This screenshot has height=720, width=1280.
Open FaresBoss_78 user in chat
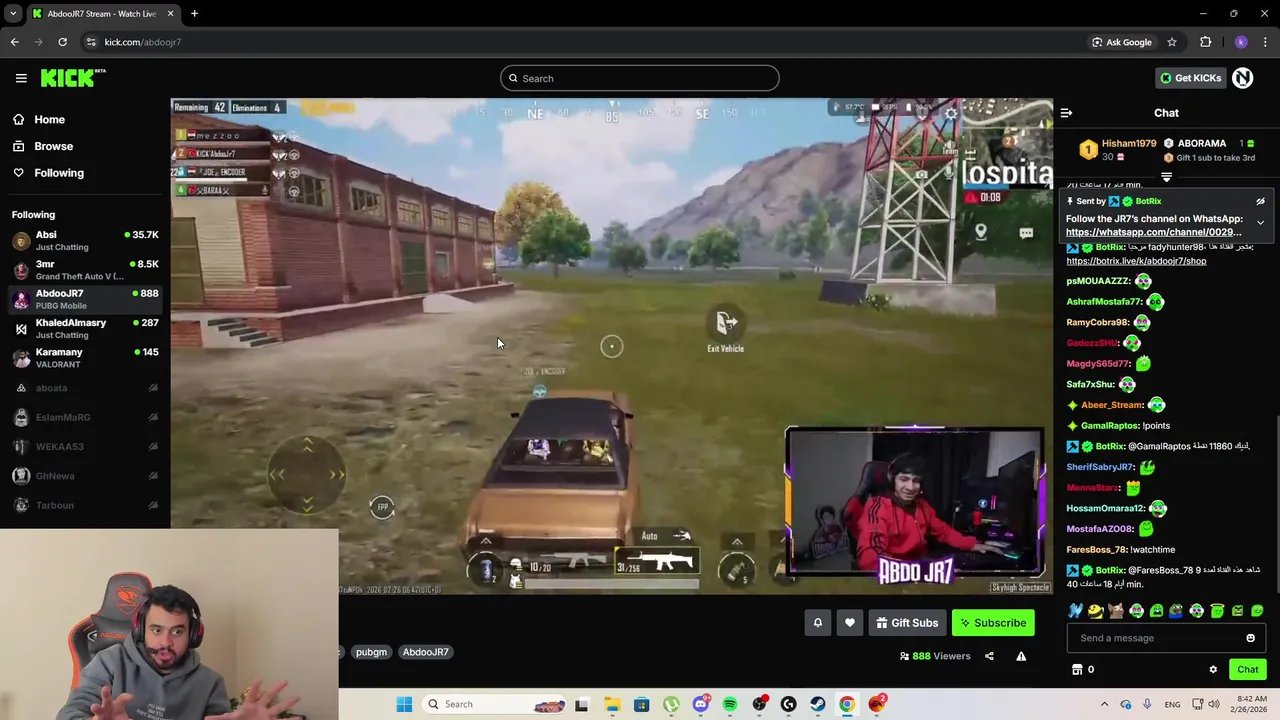point(1097,549)
